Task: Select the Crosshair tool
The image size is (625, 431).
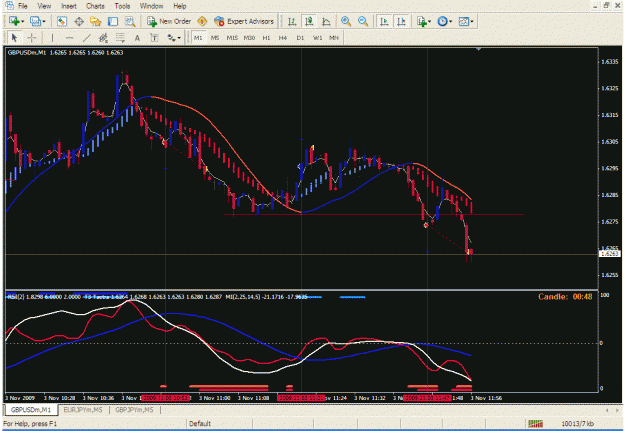Action: point(31,38)
